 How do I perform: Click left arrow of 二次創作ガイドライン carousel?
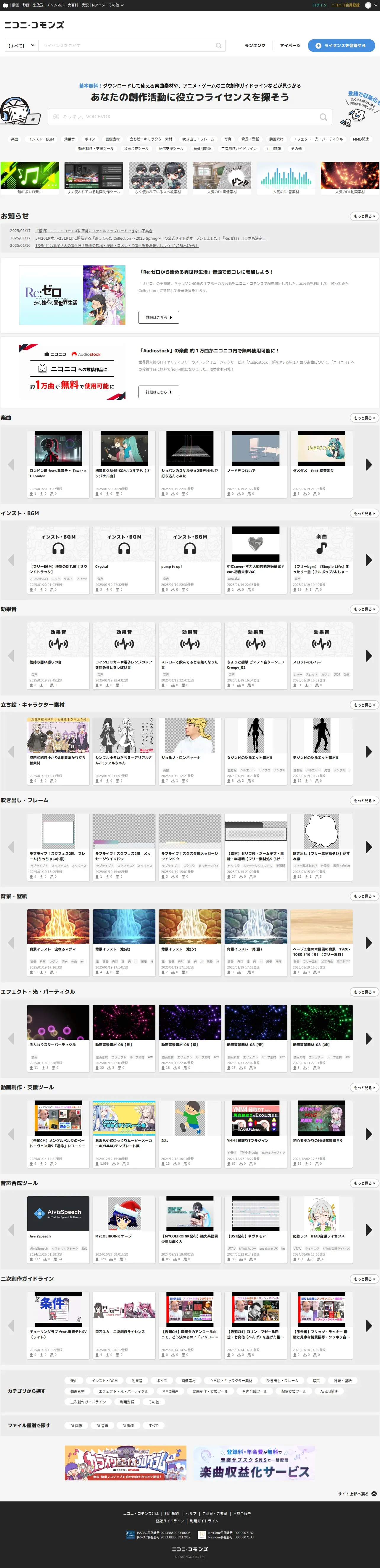tap(11, 1325)
